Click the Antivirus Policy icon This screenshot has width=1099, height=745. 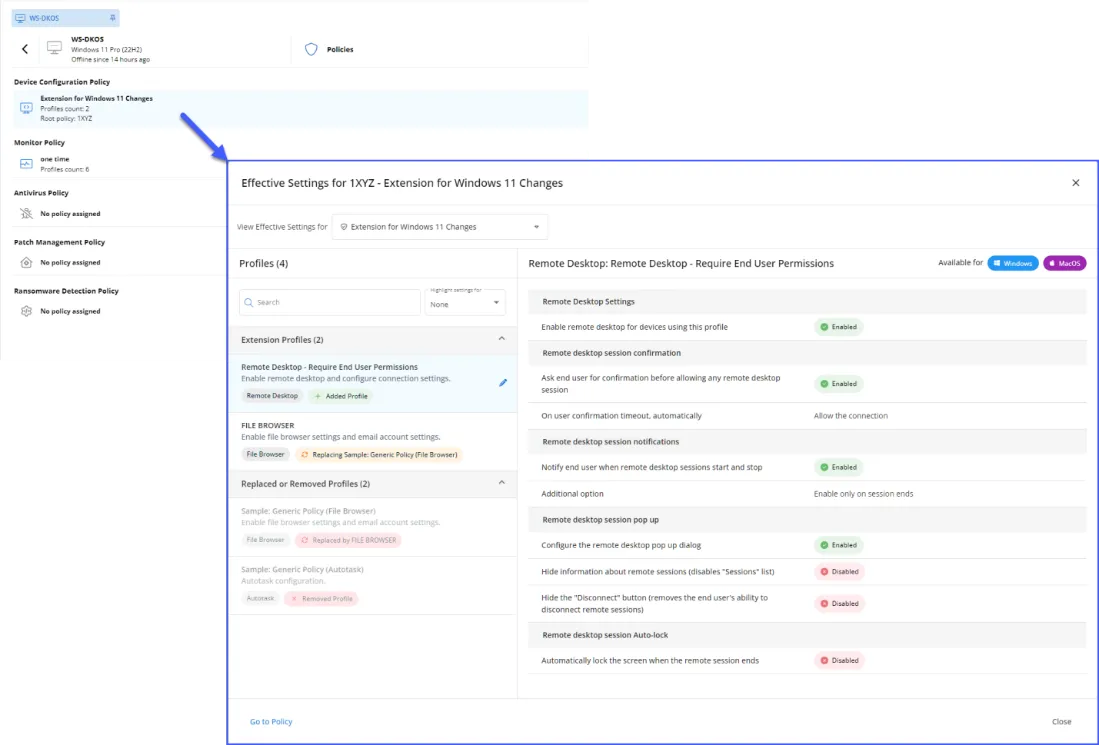point(26,213)
